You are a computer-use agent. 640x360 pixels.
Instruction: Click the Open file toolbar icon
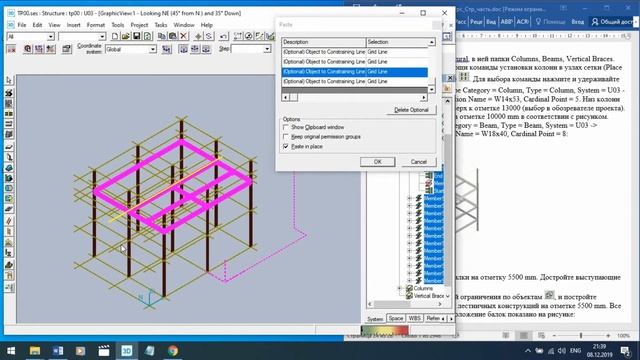[126, 37]
